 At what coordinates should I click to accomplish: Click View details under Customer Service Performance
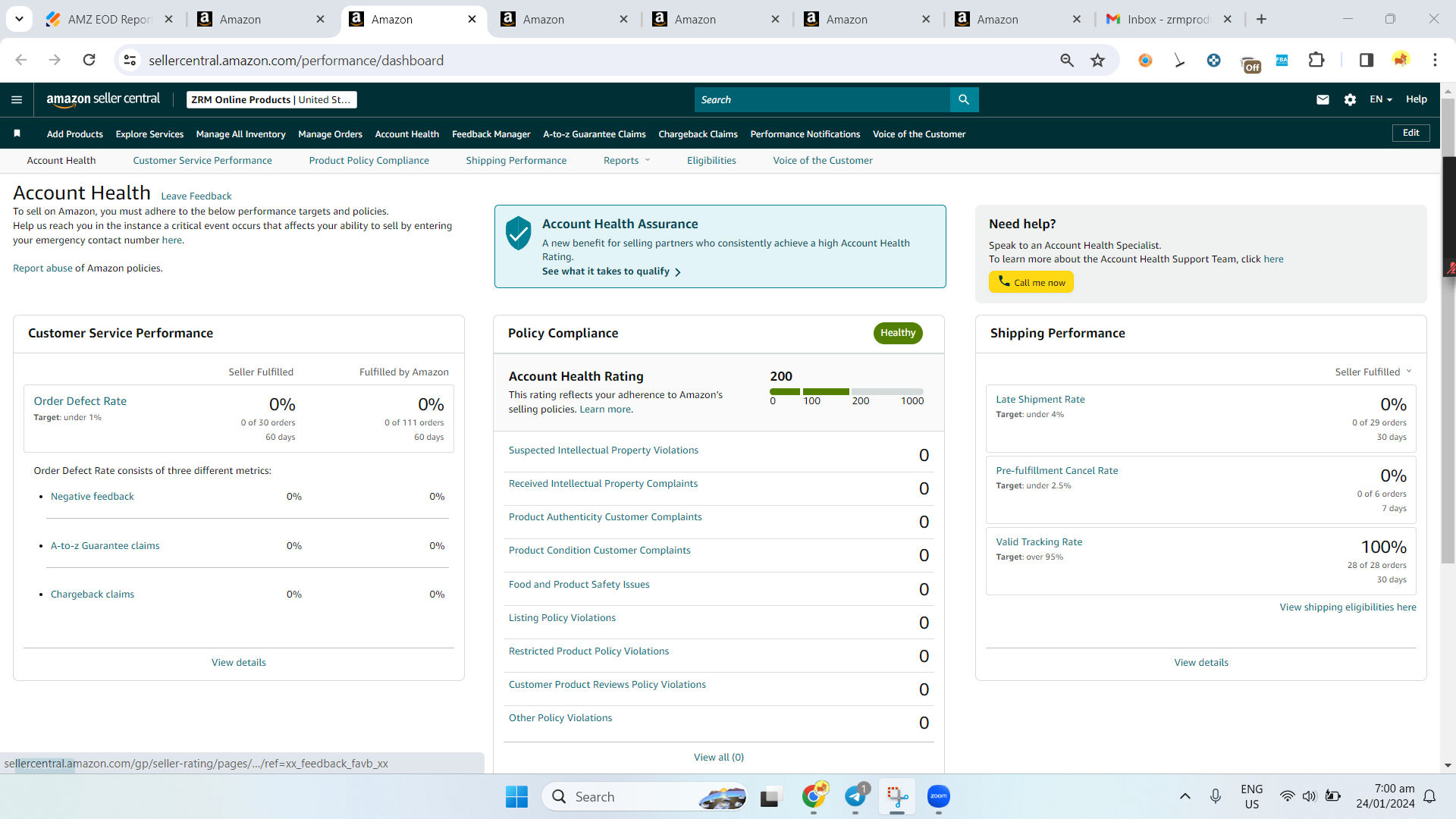pyautogui.click(x=238, y=662)
